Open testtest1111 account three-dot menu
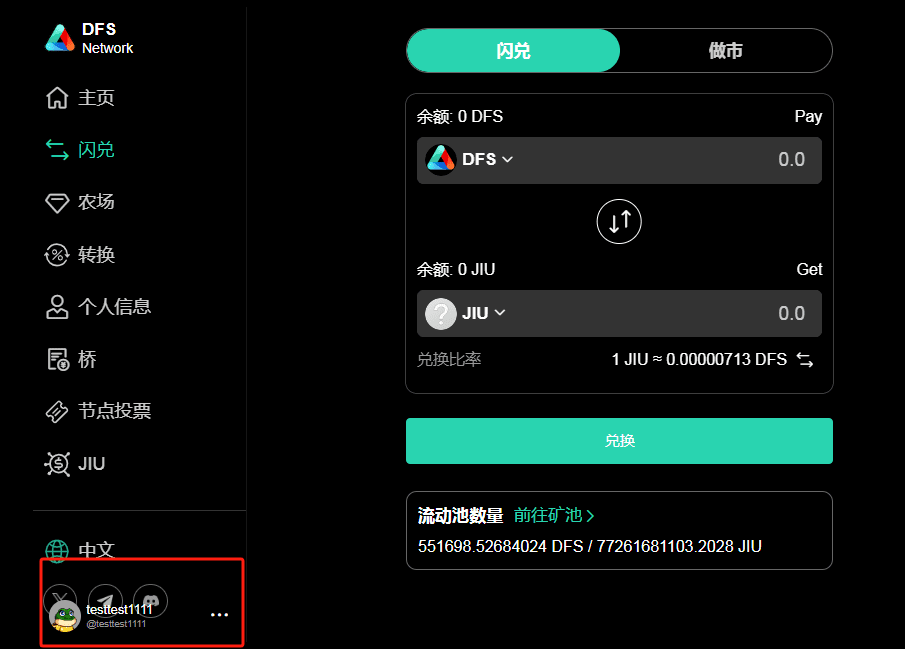The width and height of the screenshot is (905, 649). tap(219, 615)
